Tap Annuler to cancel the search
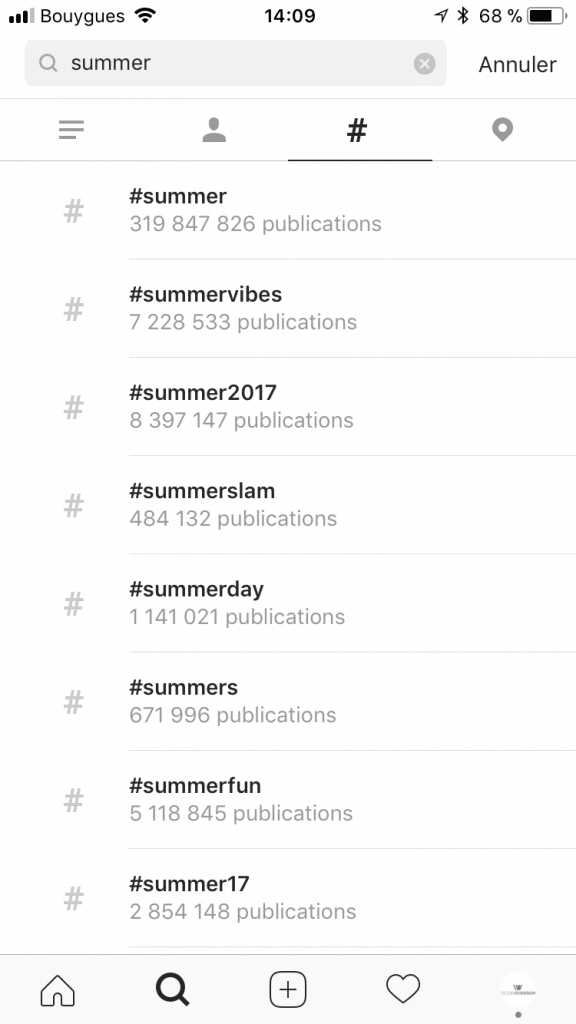This screenshot has width=576, height=1024. [x=518, y=64]
